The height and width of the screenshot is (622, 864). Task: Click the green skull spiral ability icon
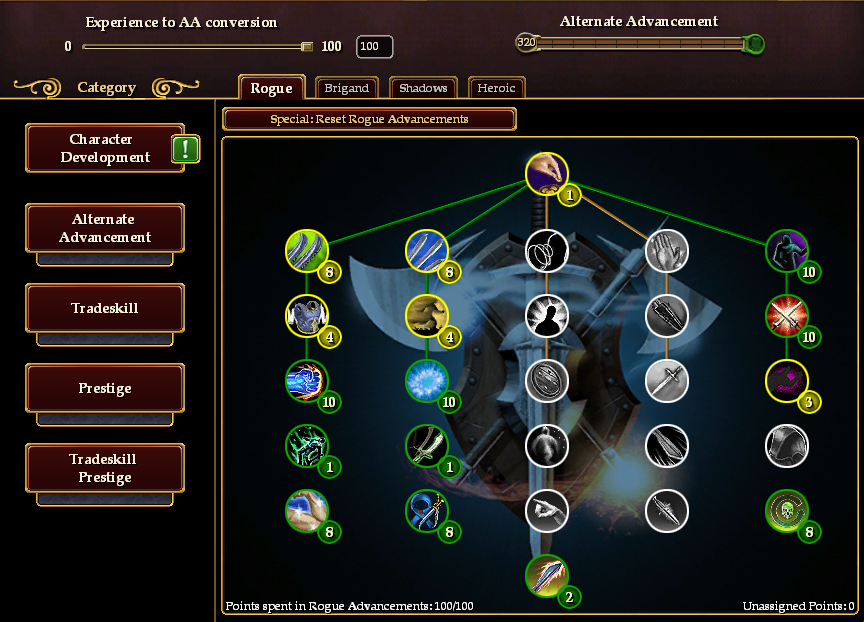(787, 511)
